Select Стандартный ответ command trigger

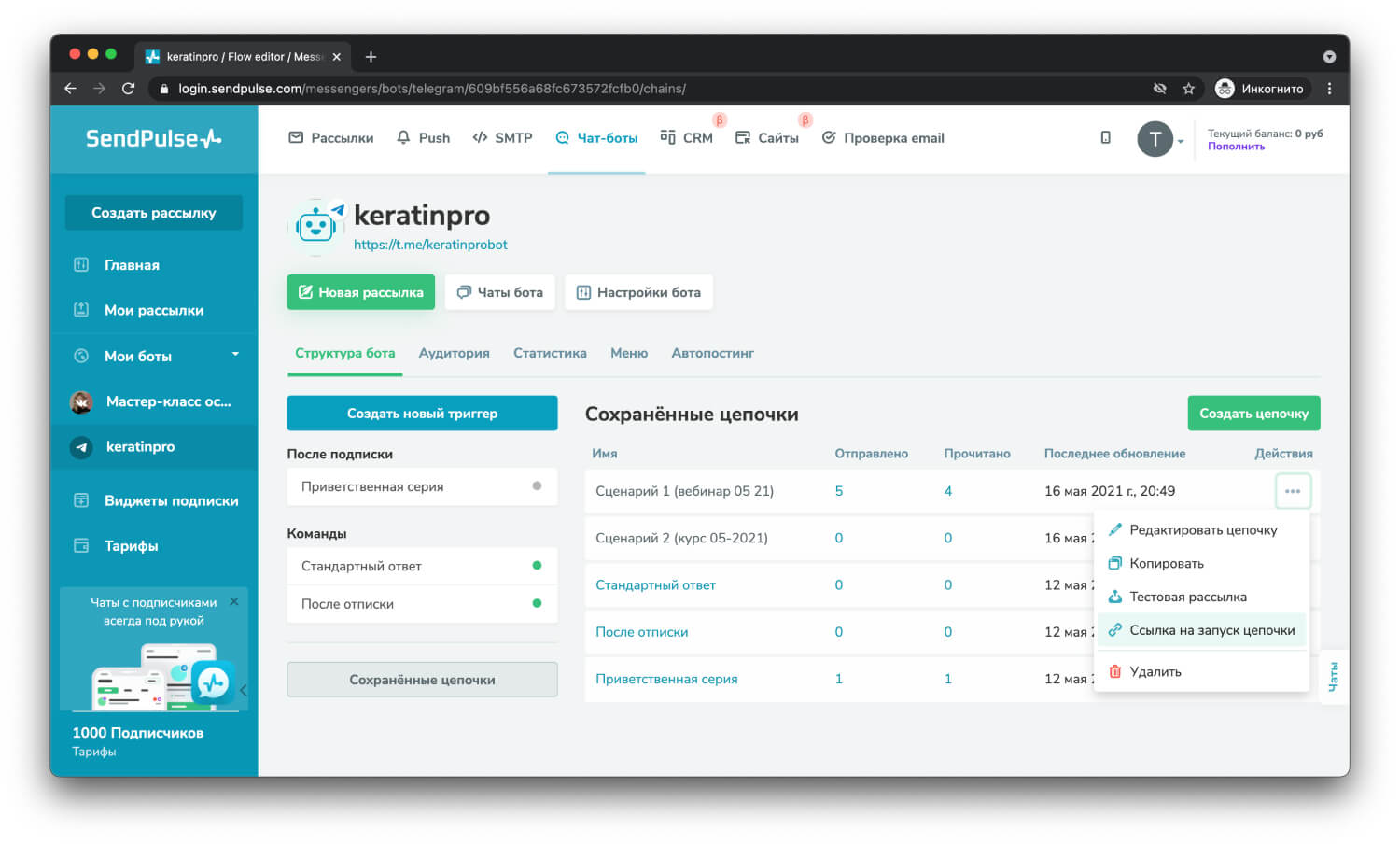point(422,566)
